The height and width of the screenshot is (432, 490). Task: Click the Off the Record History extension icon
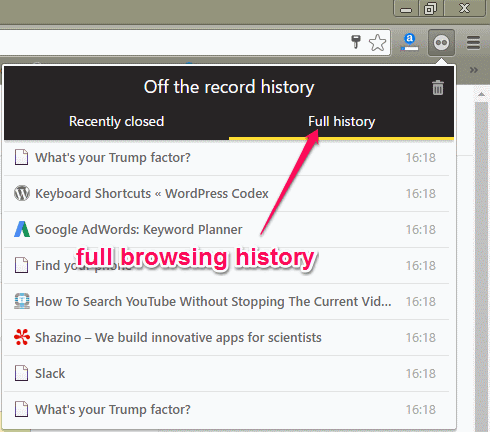441,43
